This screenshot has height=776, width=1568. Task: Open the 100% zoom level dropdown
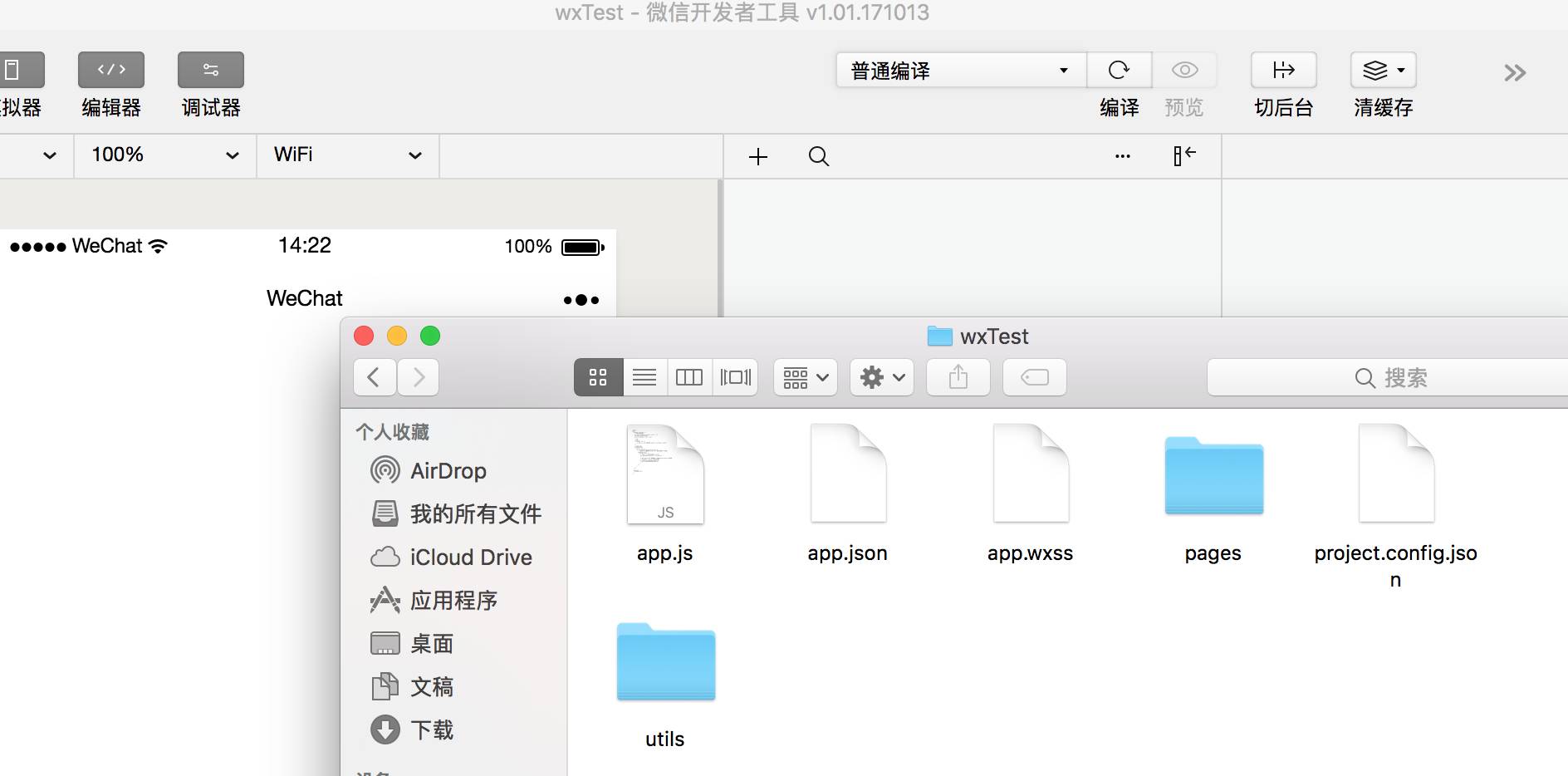point(165,155)
